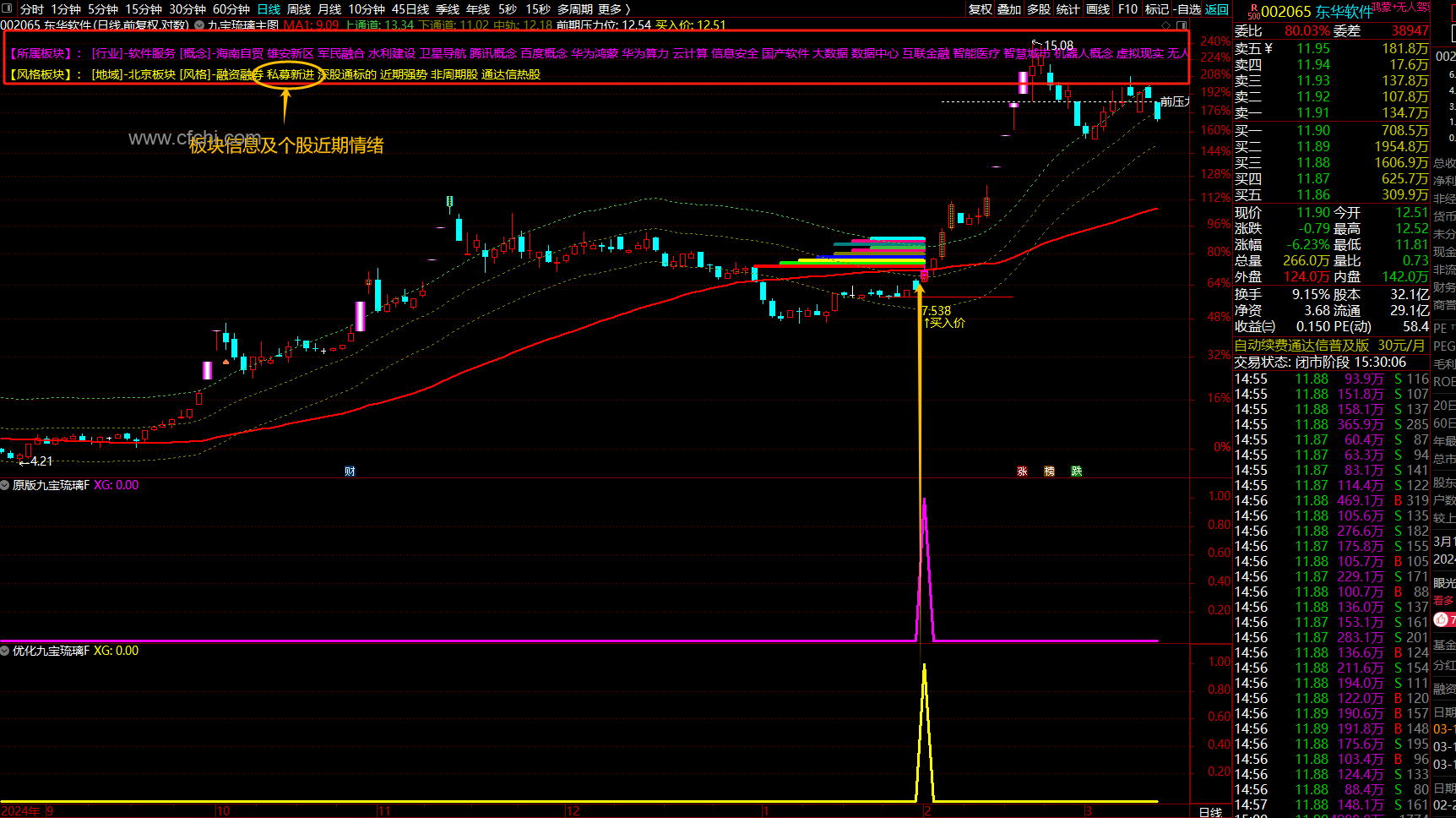Open F10 company info

pos(1127,8)
